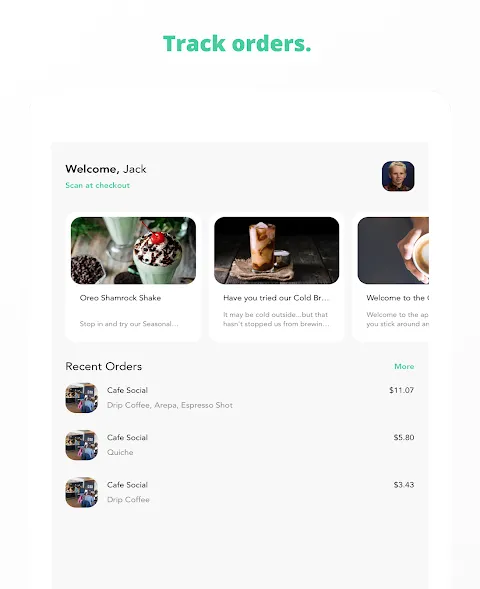Open Cafe Social thumbnail for $11.07 order

coord(82,398)
